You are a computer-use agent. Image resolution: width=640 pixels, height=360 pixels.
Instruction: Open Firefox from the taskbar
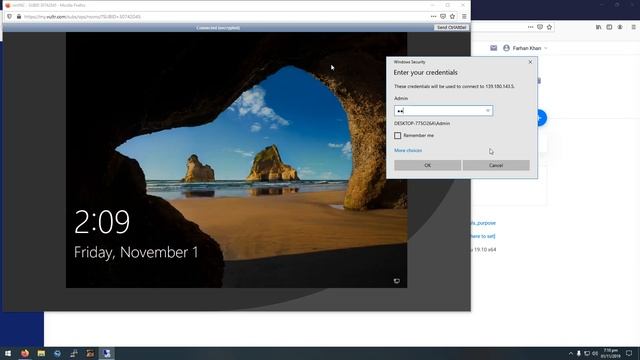click(25, 353)
